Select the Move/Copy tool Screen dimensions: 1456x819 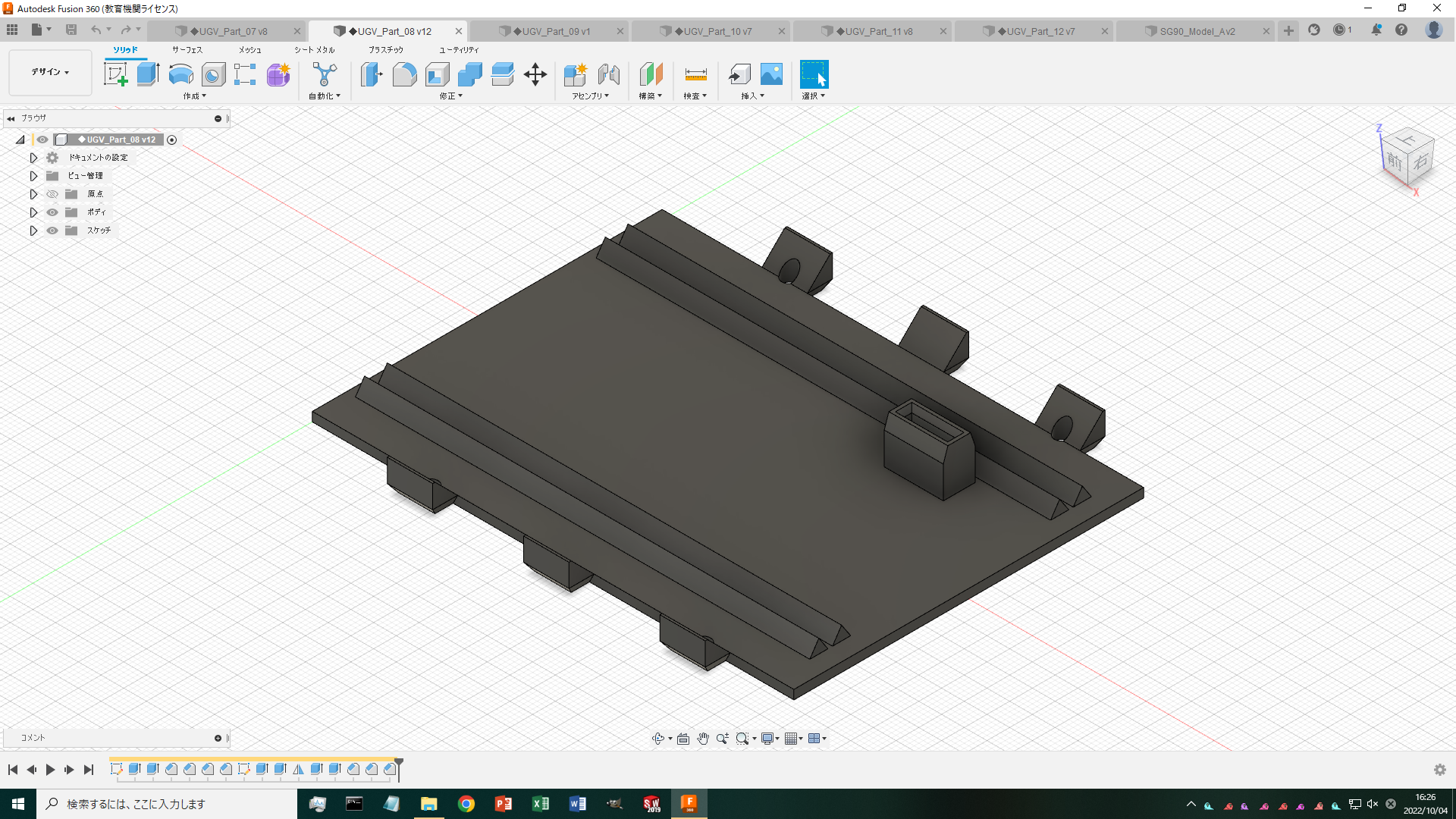coord(535,74)
